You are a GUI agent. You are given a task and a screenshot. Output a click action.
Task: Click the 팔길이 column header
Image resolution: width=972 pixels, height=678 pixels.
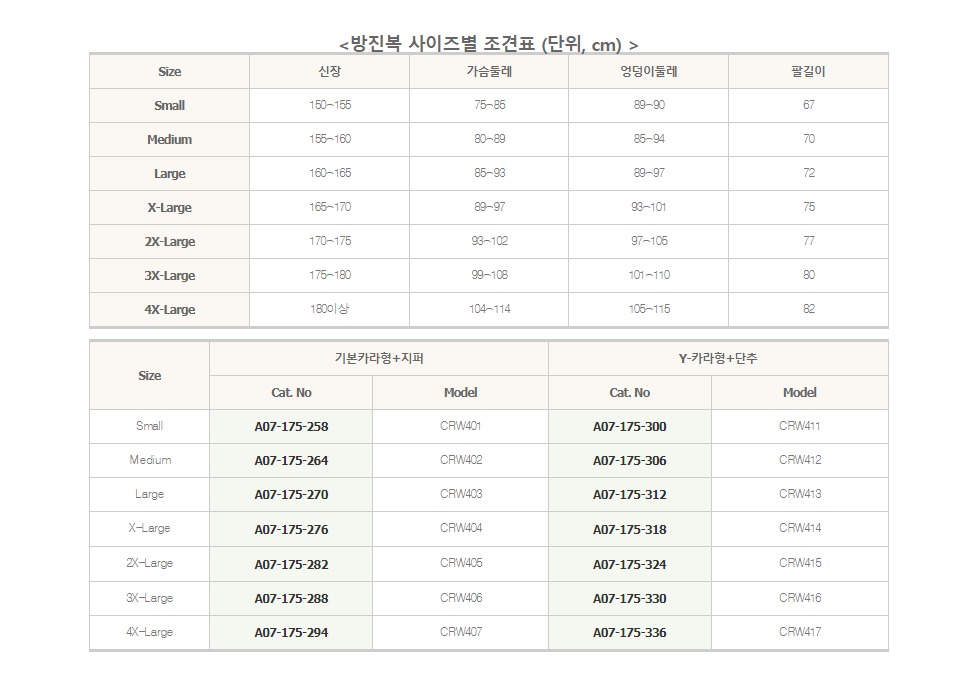coord(808,72)
